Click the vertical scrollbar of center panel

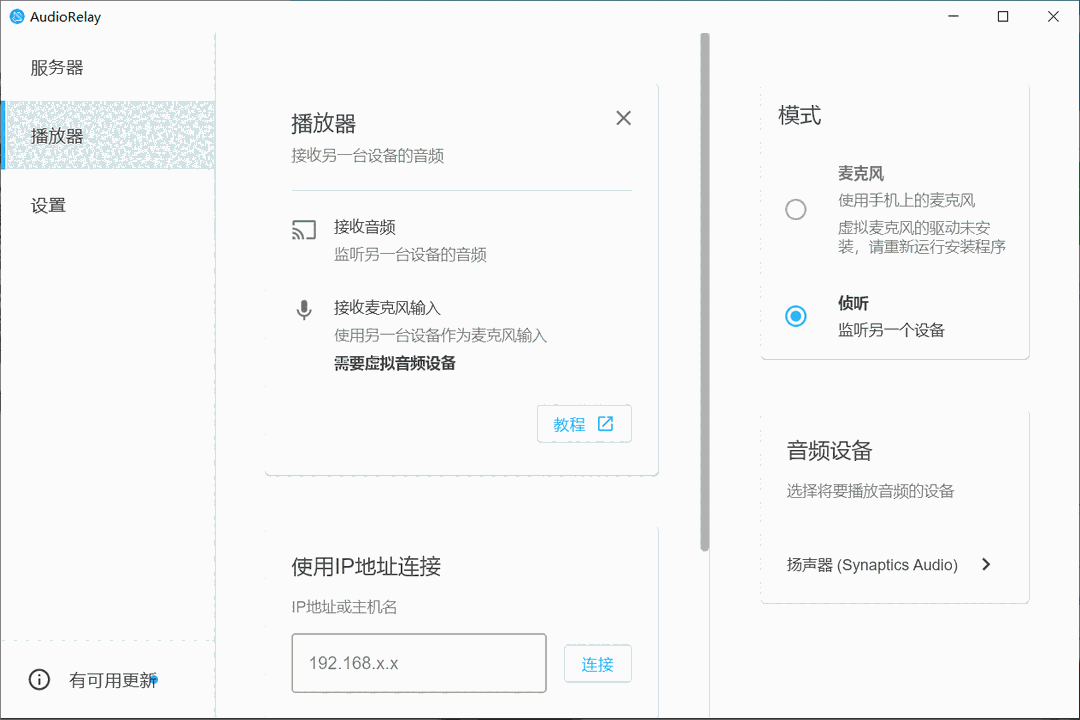click(705, 290)
